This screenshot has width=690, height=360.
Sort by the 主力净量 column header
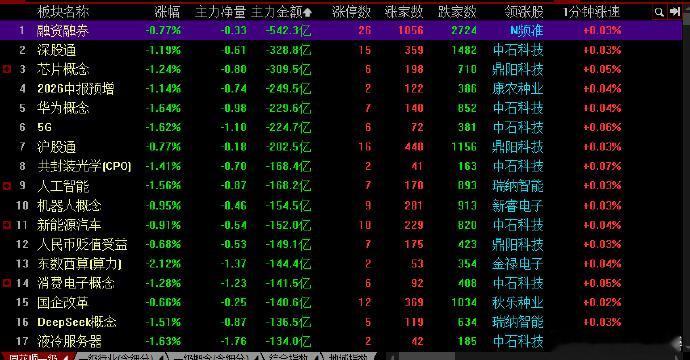[220, 12]
